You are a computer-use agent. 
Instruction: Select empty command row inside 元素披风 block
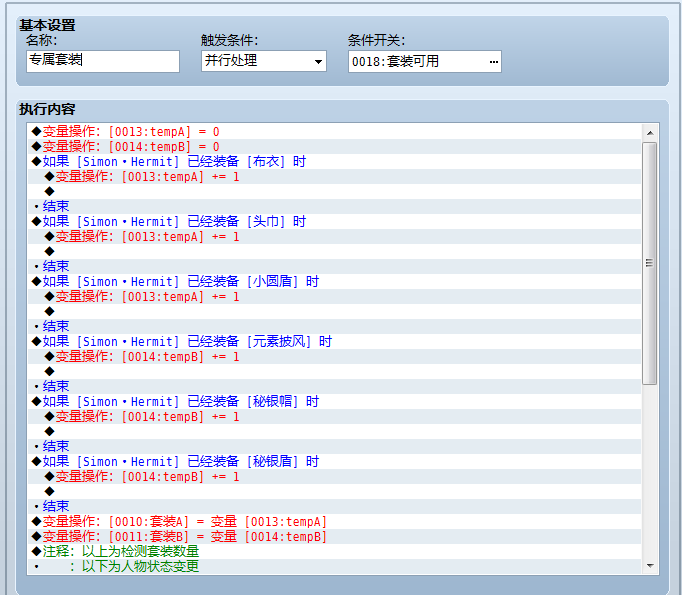point(334,371)
